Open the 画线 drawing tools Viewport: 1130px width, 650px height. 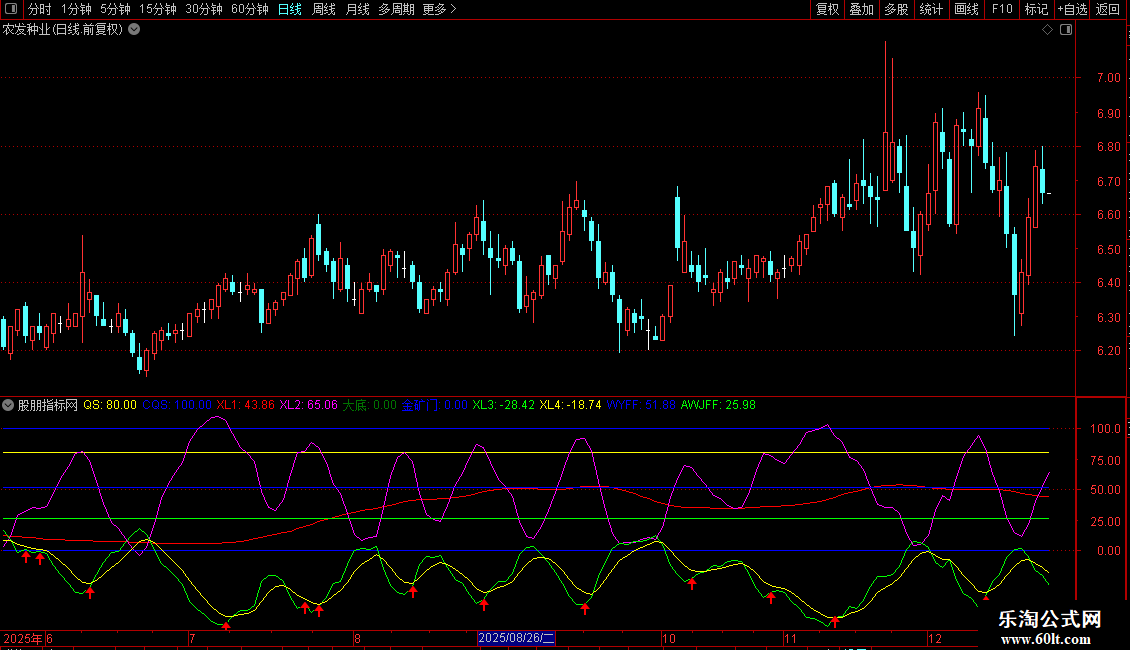[x=966, y=9]
